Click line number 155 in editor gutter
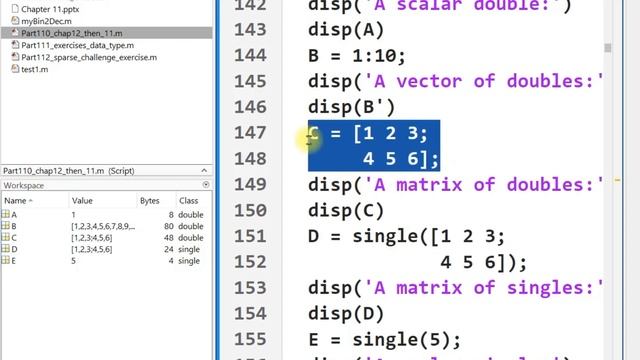 click(x=250, y=340)
